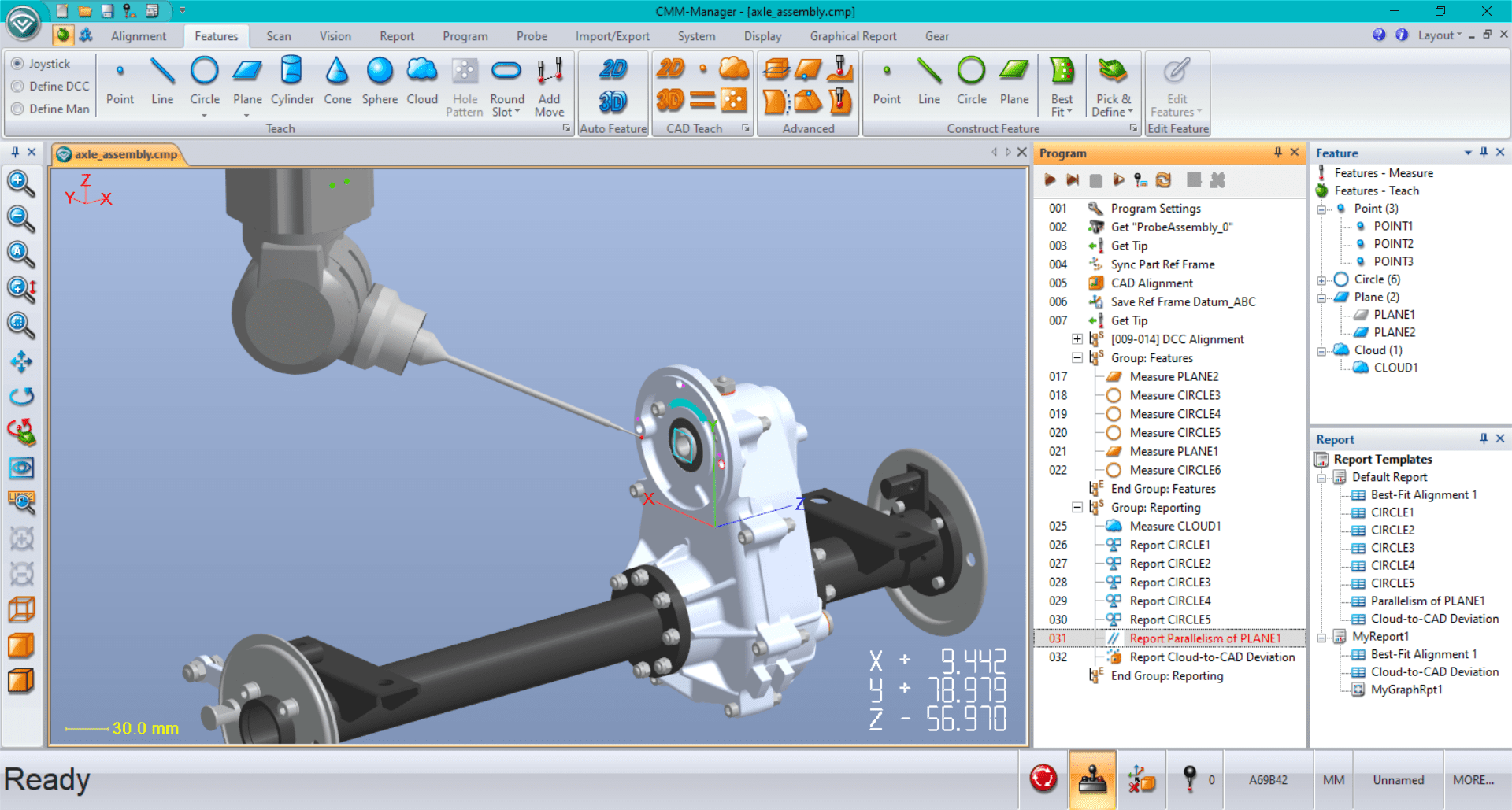Switch to the Scan ribbon tab
This screenshot has height=810, width=1512.
click(278, 35)
